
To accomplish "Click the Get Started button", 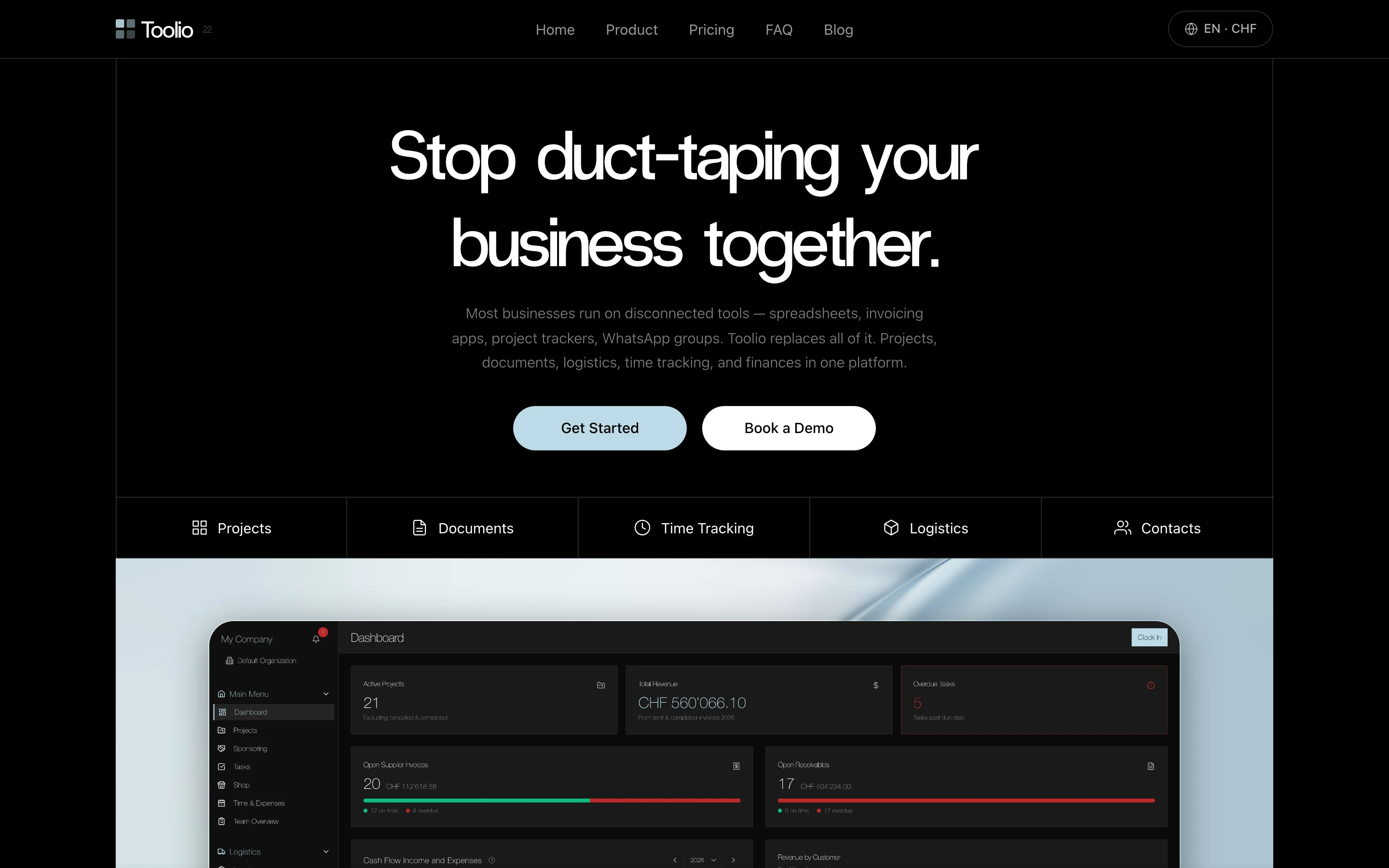I will tap(599, 428).
